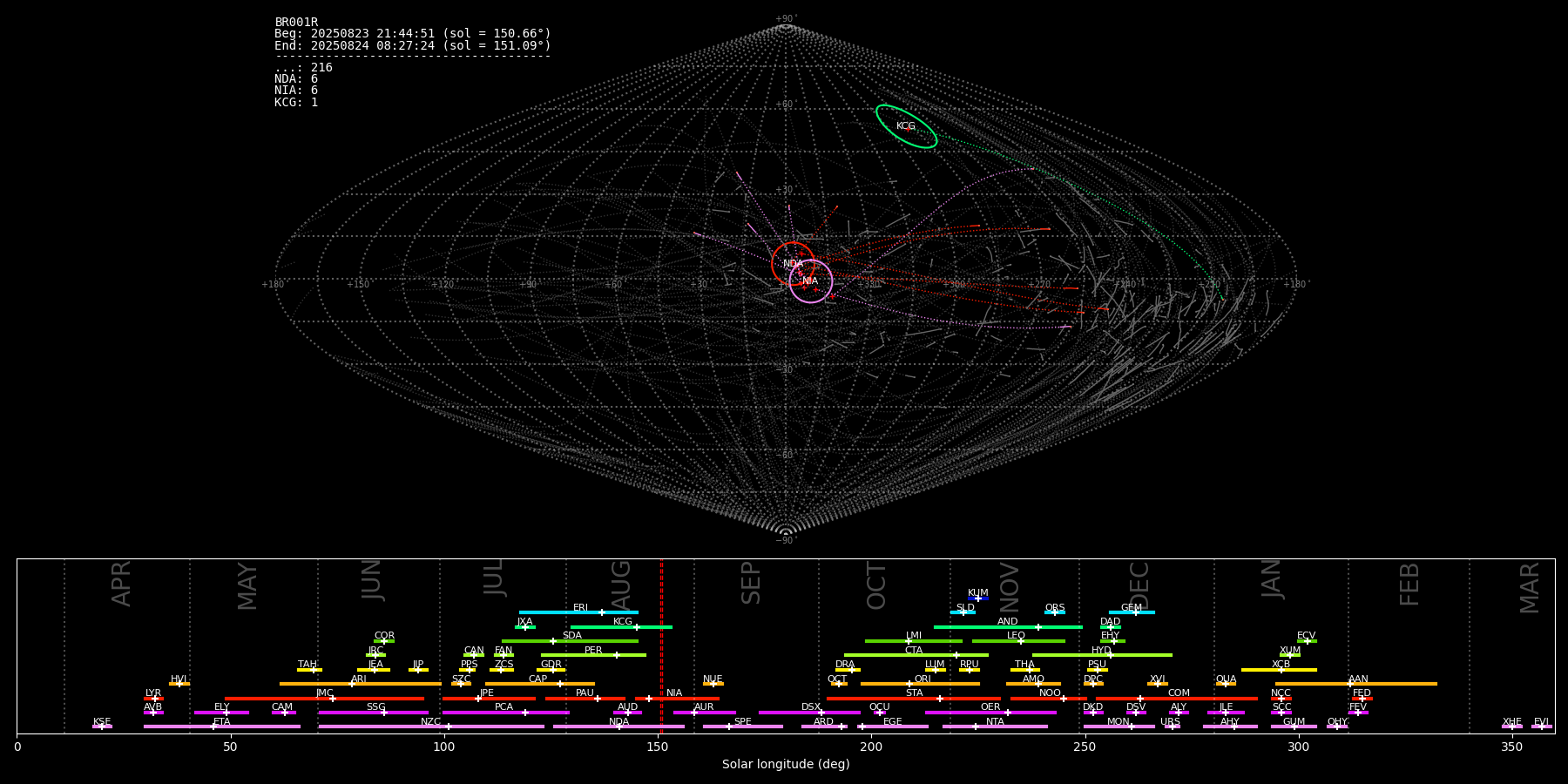Click the NIA label in the timeline
This screenshot has width=1568, height=784.
tap(674, 693)
